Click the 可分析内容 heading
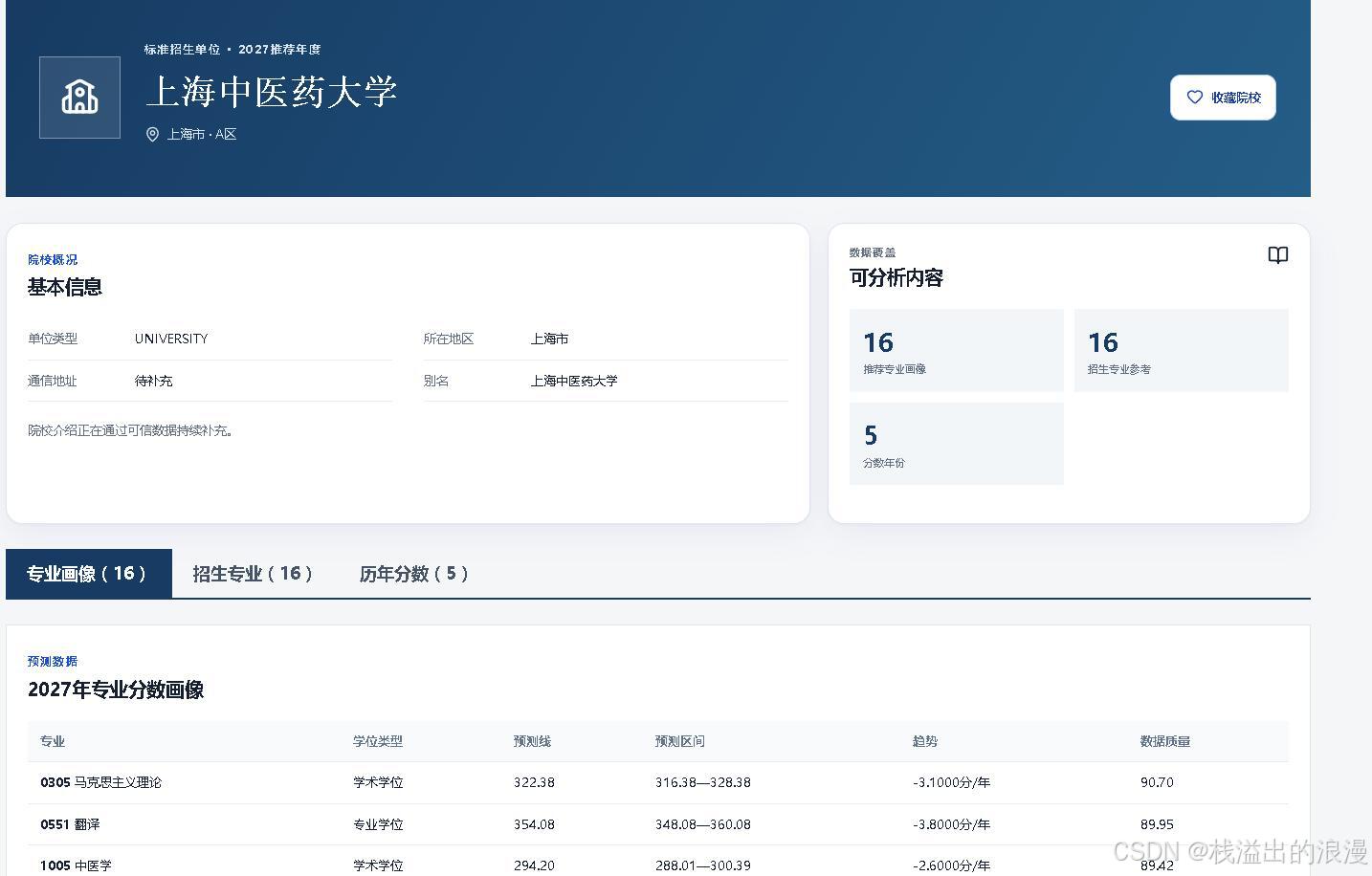1372x876 pixels. 896,278
